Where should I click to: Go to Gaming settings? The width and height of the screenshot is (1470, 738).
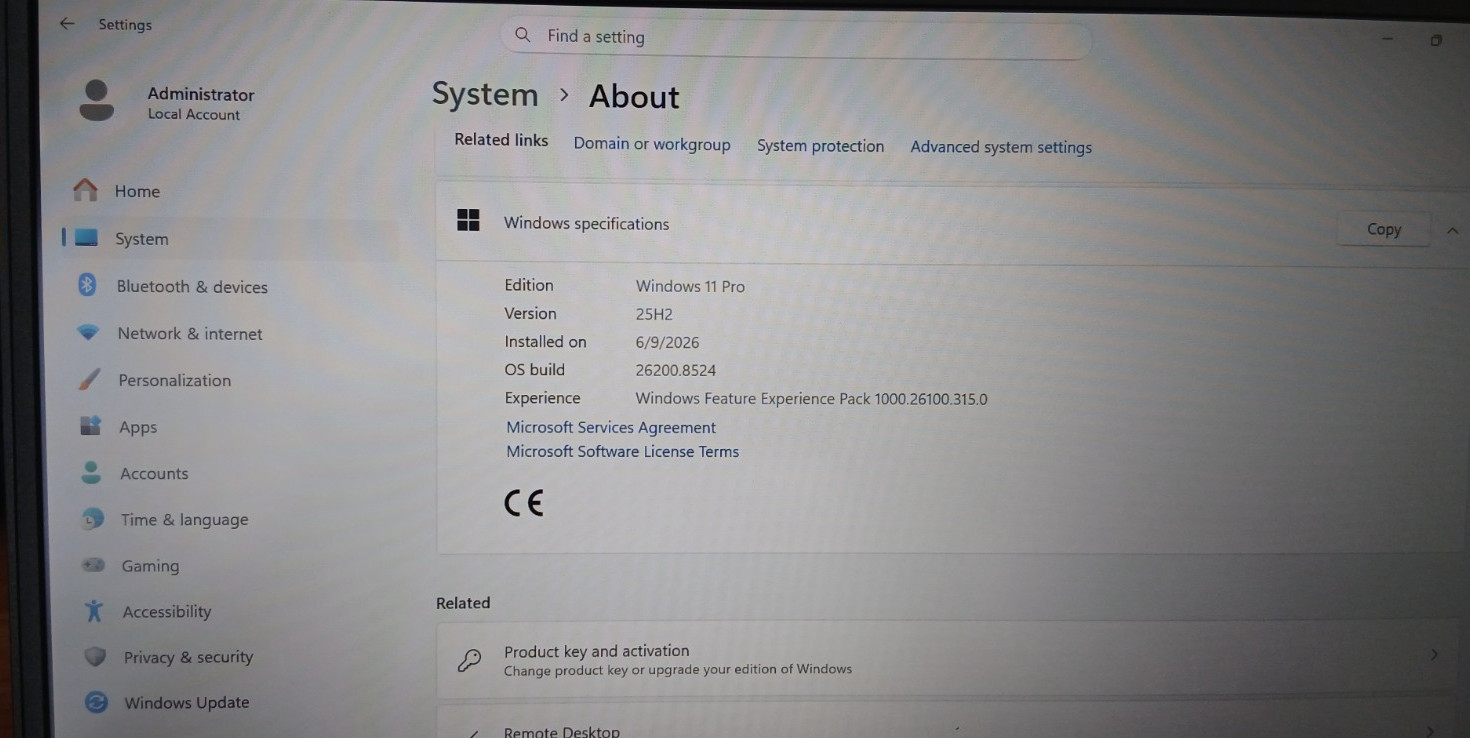tap(150, 566)
